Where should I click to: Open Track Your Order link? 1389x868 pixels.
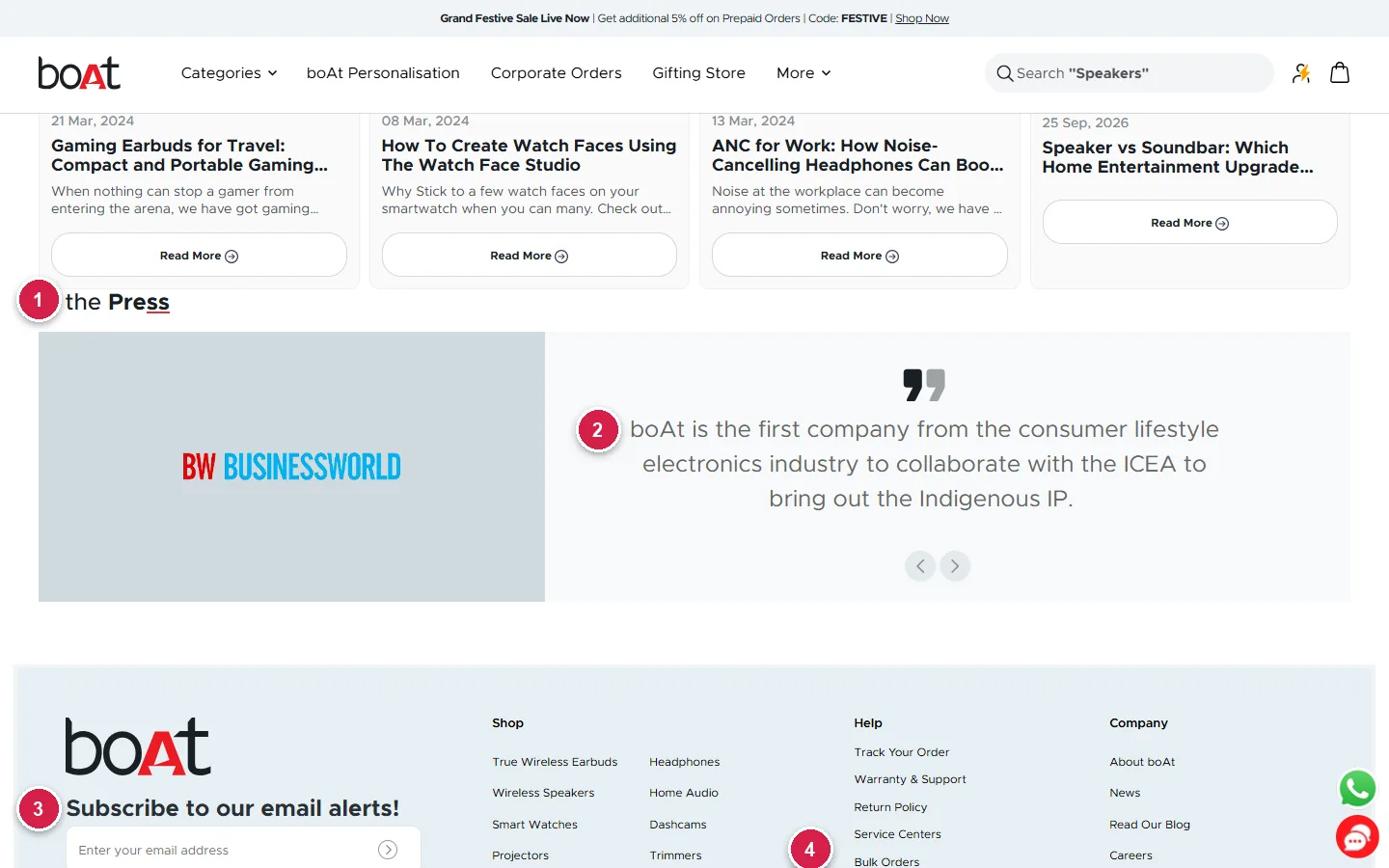pos(901,752)
